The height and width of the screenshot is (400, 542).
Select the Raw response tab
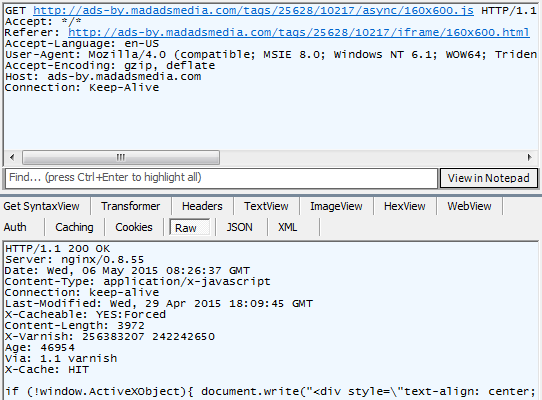(x=186, y=228)
